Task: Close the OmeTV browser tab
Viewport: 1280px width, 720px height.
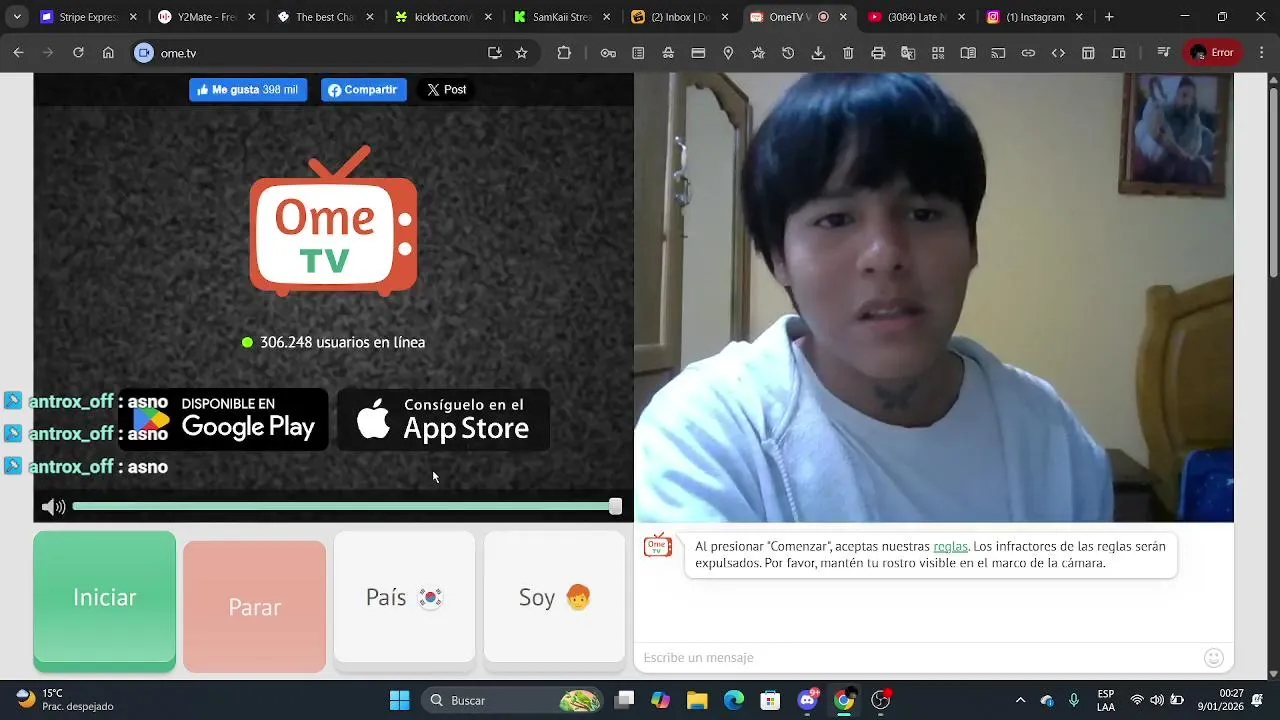Action: click(843, 17)
